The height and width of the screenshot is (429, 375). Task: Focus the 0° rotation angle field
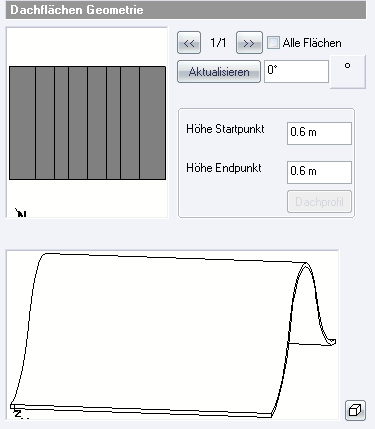pos(296,71)
